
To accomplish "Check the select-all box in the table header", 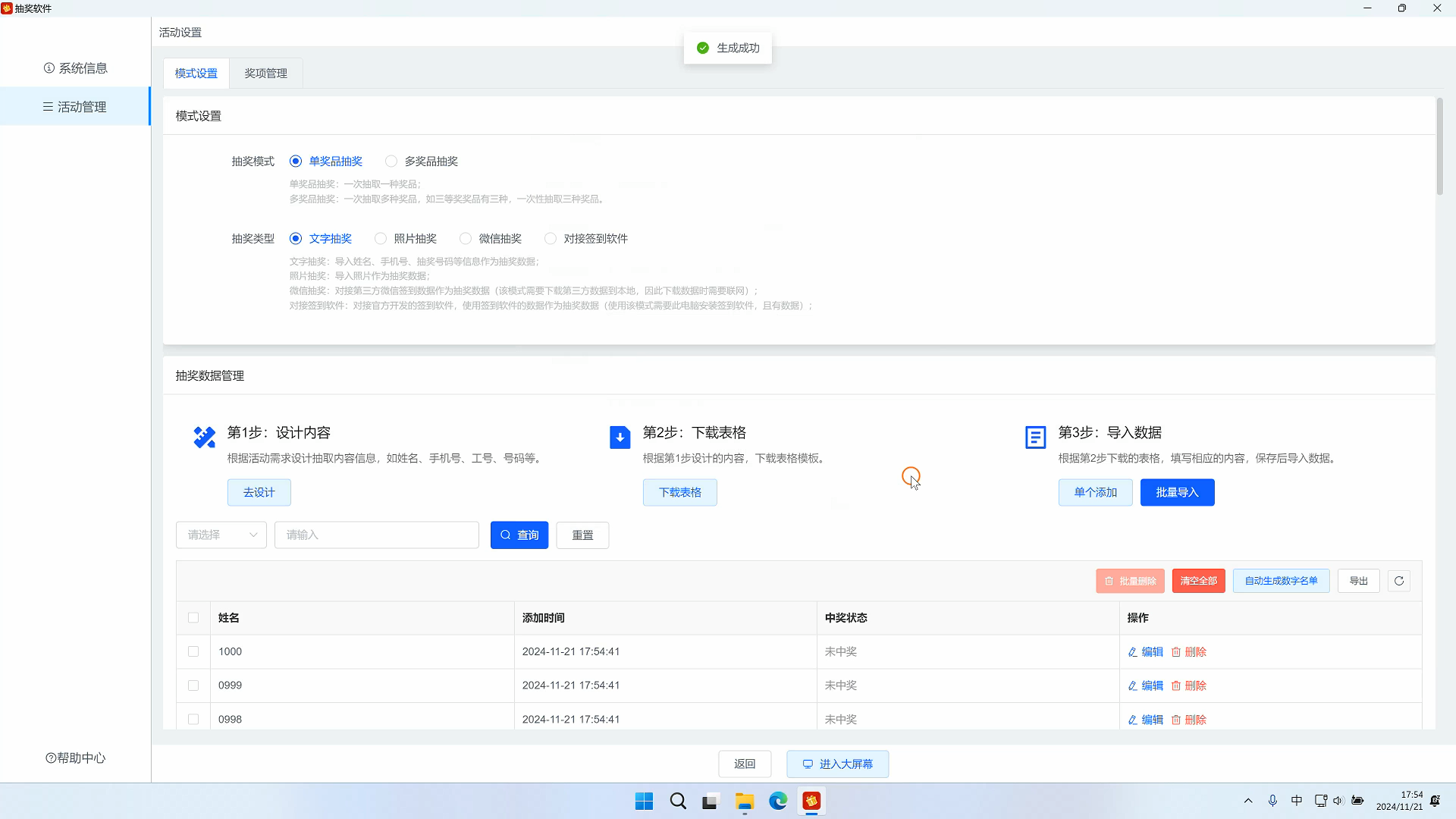I will [193, 618].
